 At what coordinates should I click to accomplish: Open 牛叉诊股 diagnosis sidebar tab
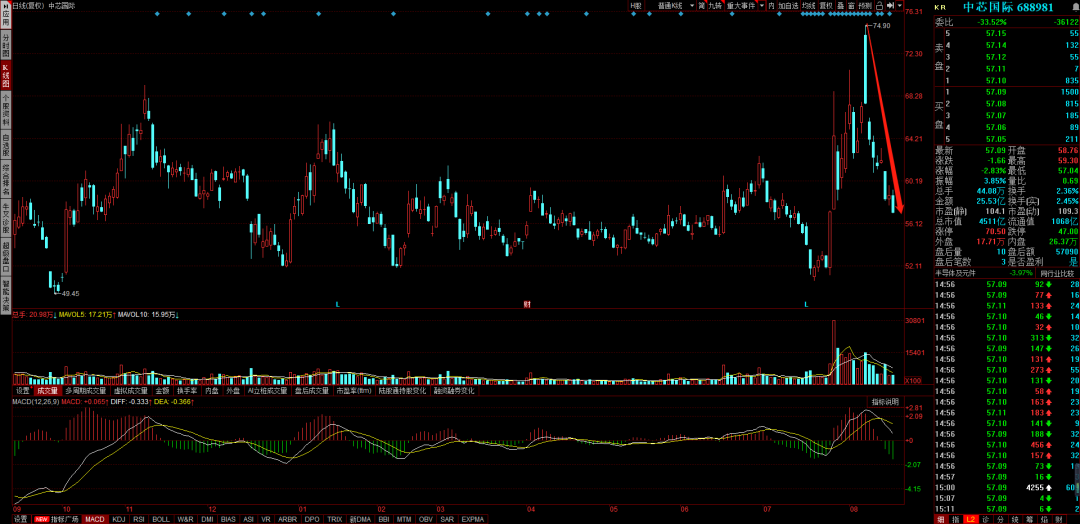(x=6, y=218)
